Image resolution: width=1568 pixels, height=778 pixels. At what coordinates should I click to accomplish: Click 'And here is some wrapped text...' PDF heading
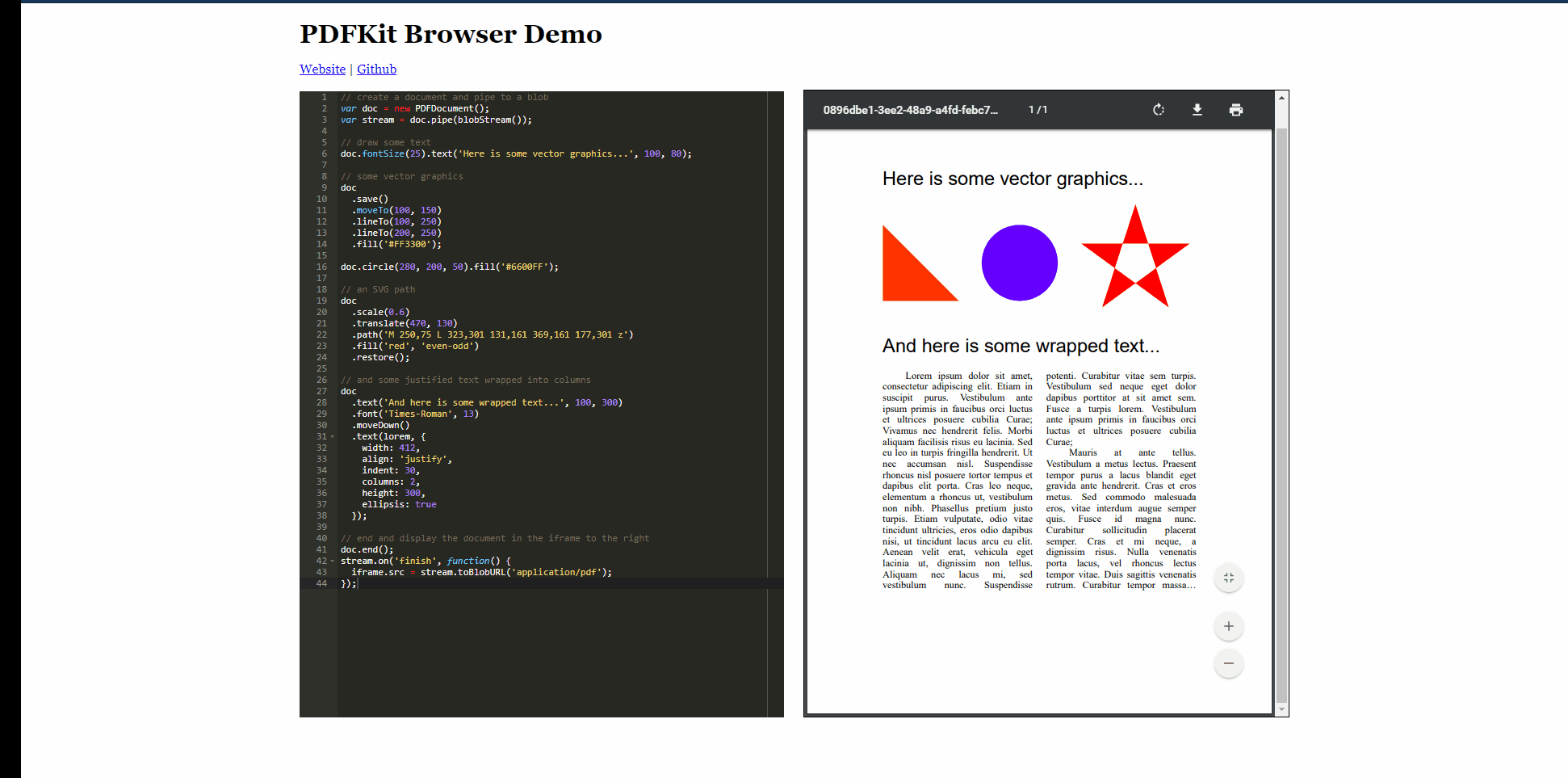click(1021, 347)
